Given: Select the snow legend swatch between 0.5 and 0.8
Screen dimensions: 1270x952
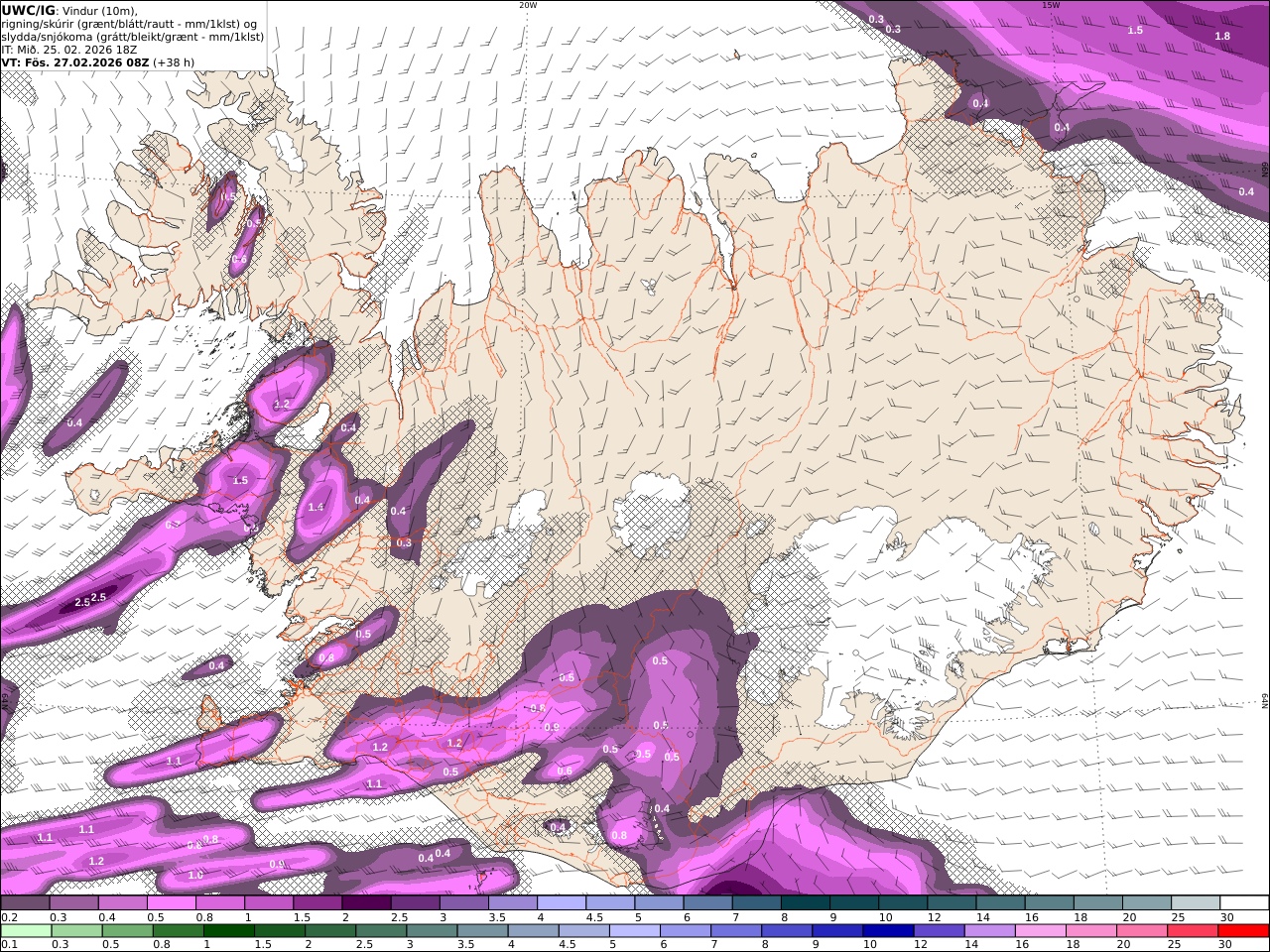Looking at the screenshot, I should point(172,903).
